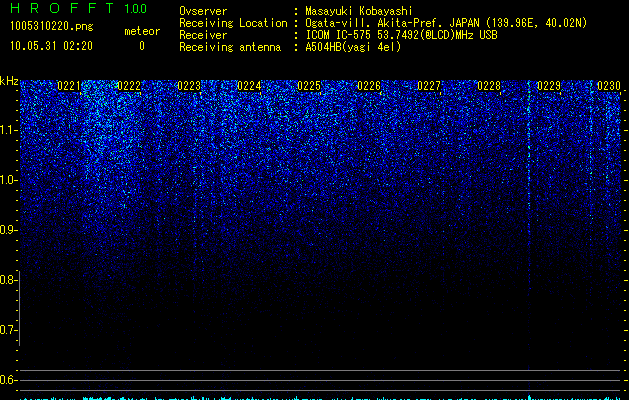Click time marker 0227
This screenshot has width=629, height=400.
[x=429, y=86]
